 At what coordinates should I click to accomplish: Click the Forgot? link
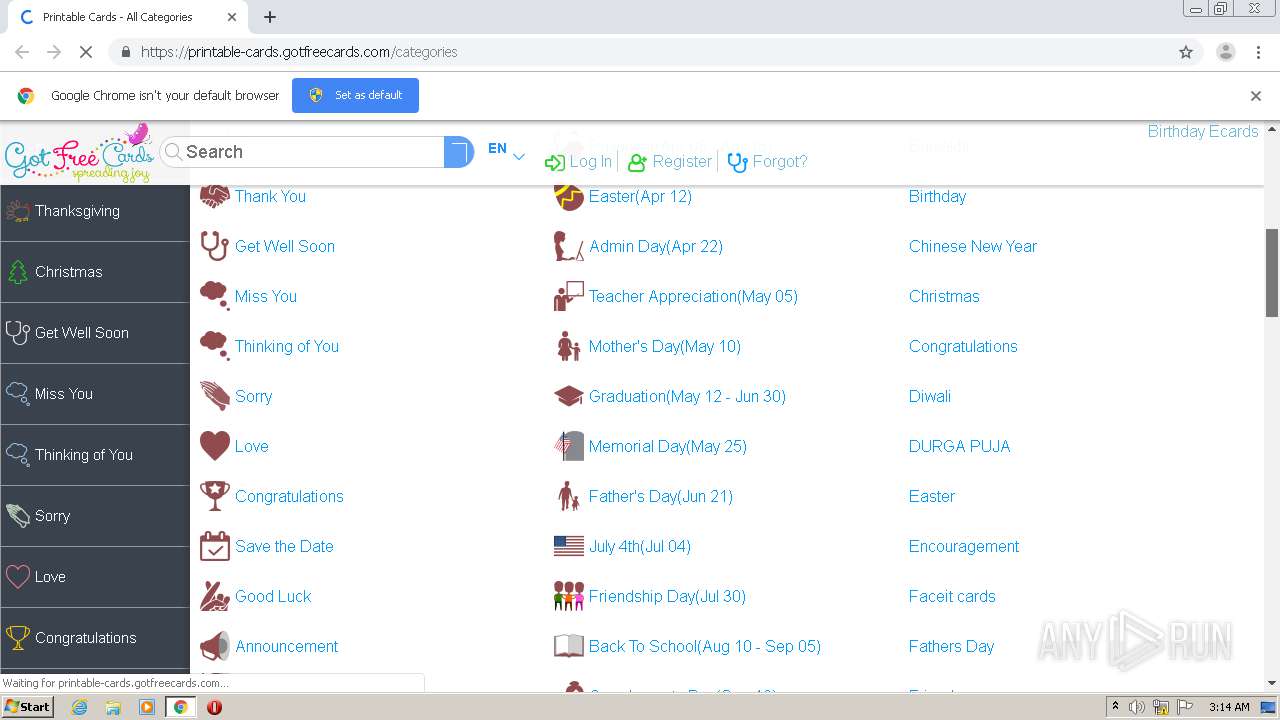[767, 161]
